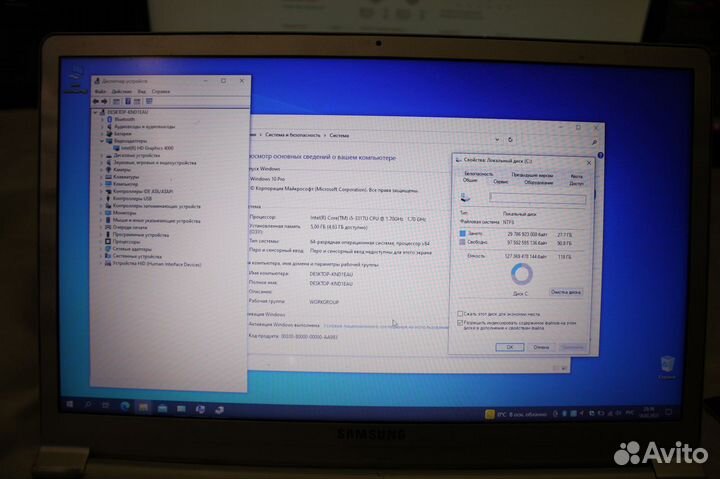Click OK in disk properties dialog
This screenshot has width=720, height=479.
pyautogui.click(x=510, y=347)
